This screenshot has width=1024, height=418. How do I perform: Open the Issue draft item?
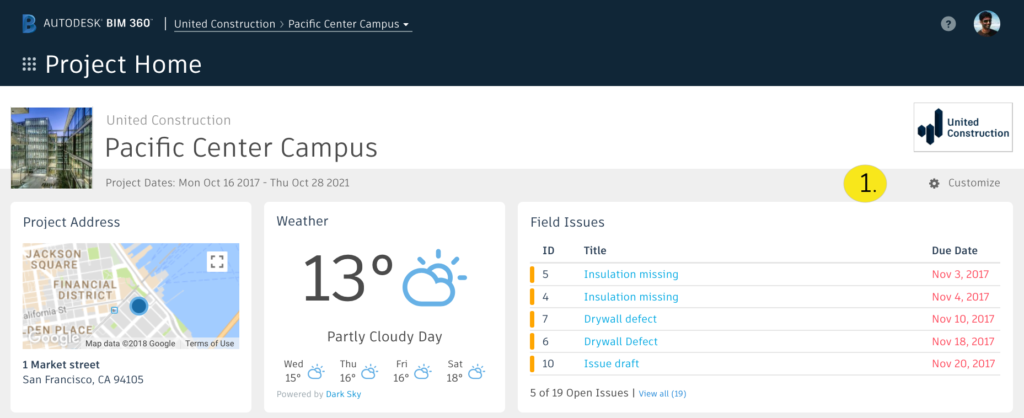click(611, 364)
